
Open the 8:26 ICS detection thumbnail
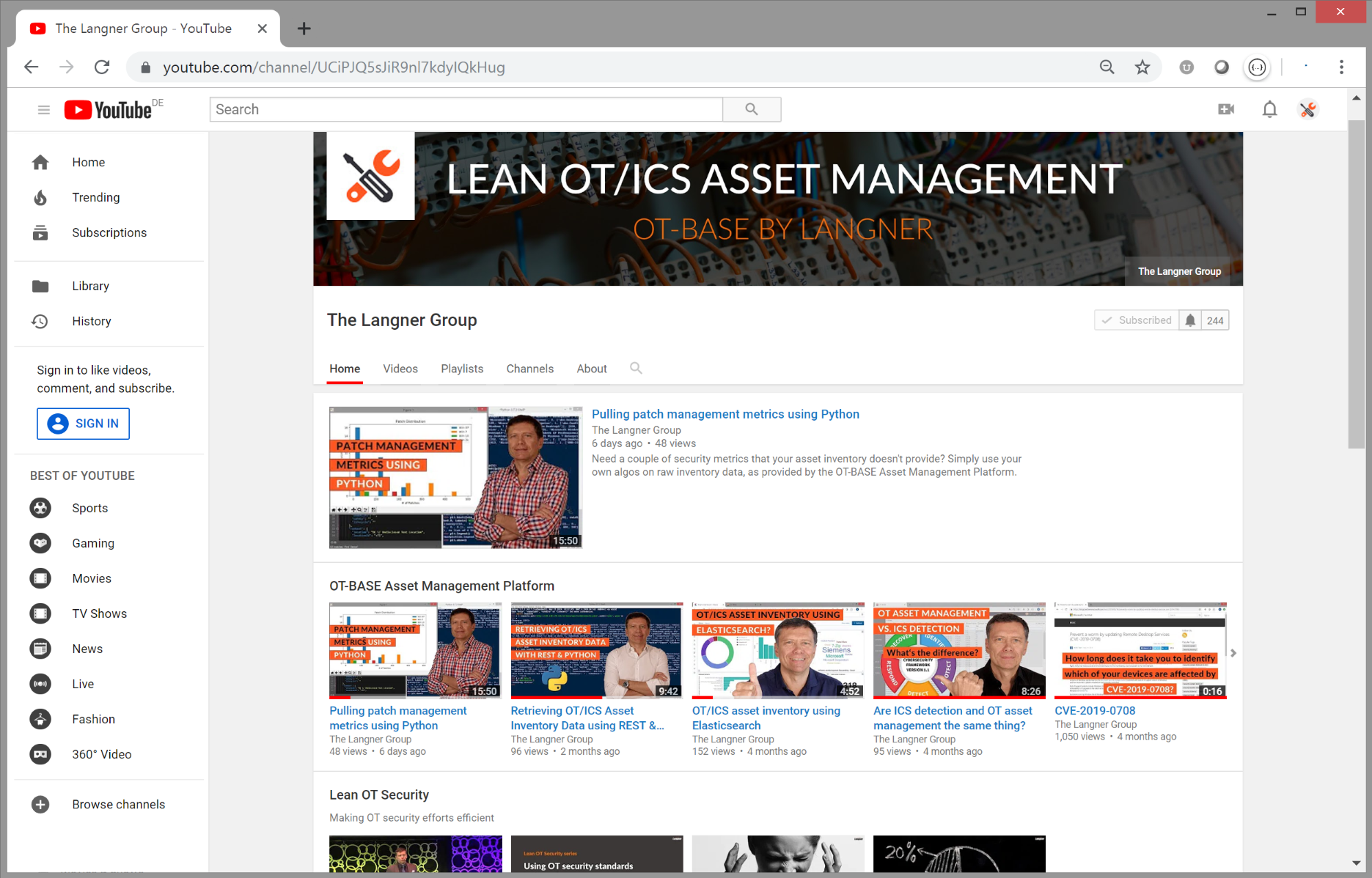coord(959,650)
